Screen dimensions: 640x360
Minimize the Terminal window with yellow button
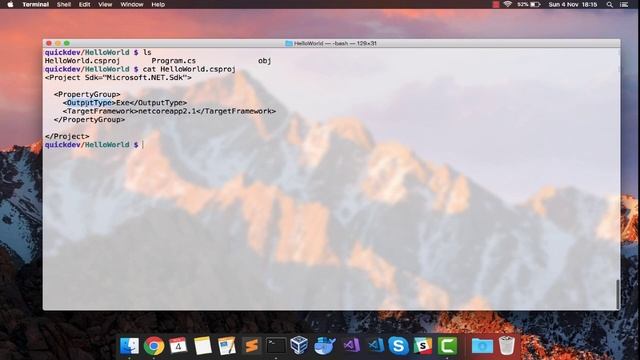[58, 43]
